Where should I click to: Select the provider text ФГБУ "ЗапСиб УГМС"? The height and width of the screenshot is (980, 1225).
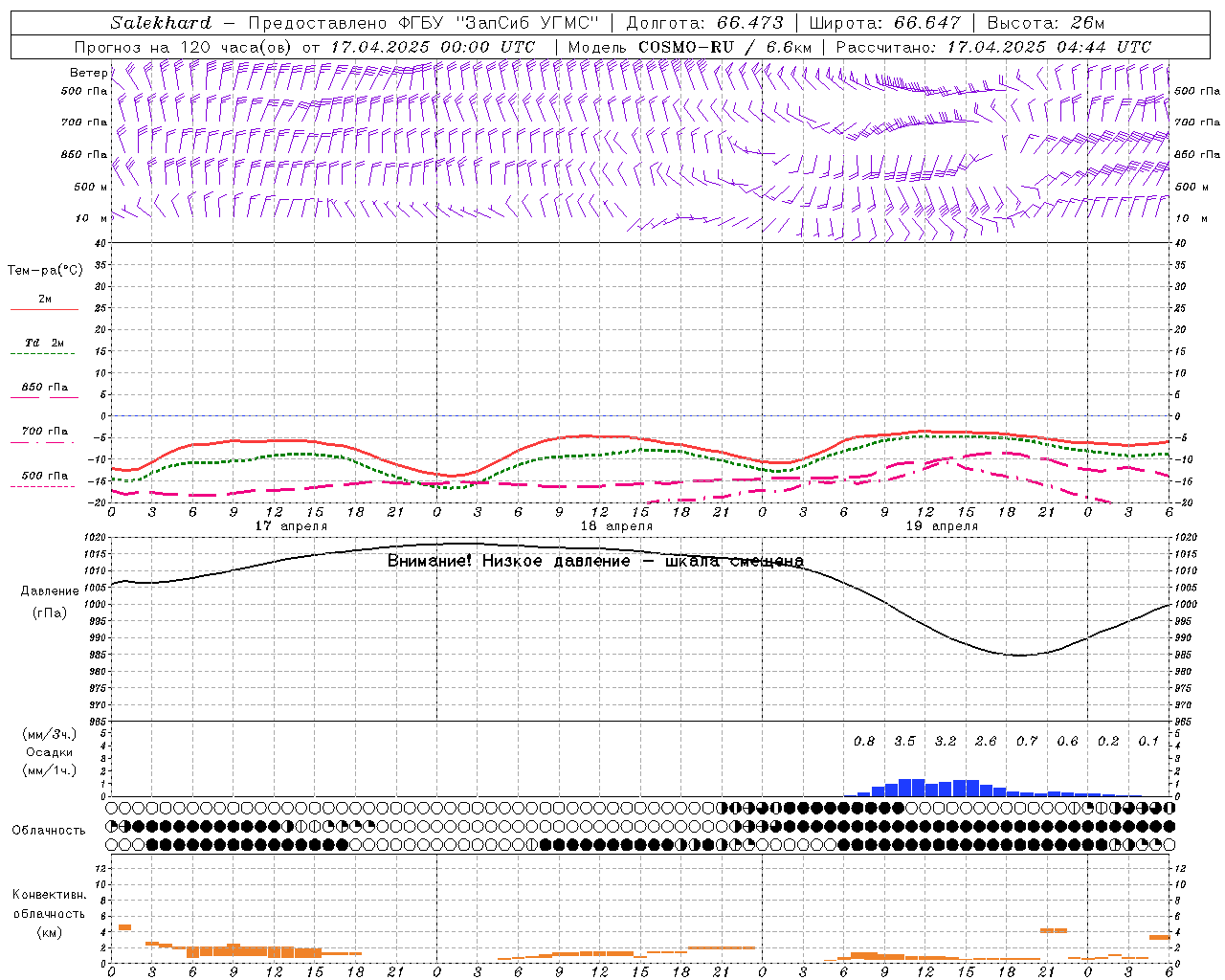pyautogui.click(x=498, y=23)
